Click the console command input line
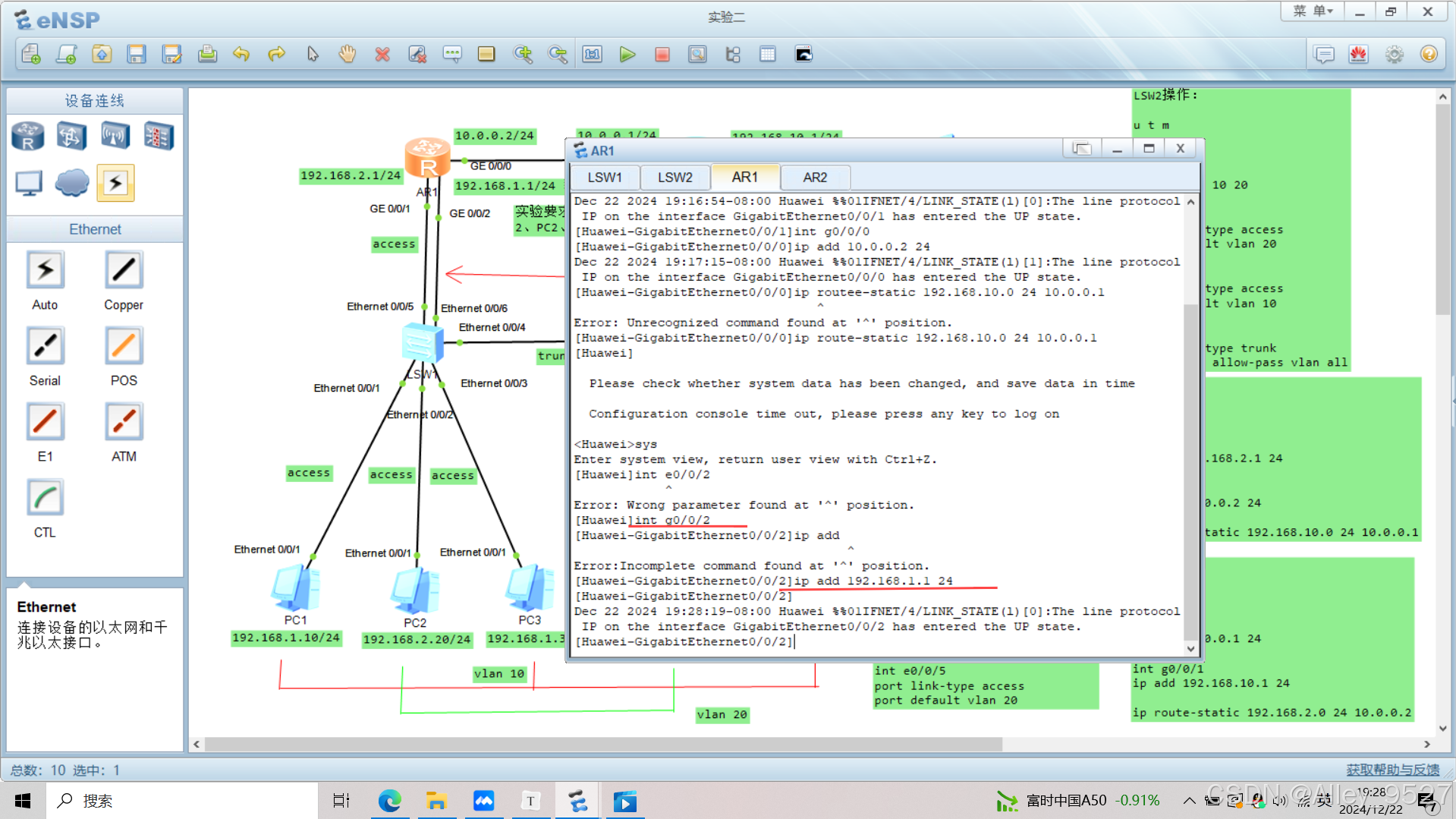 (879, 642)
